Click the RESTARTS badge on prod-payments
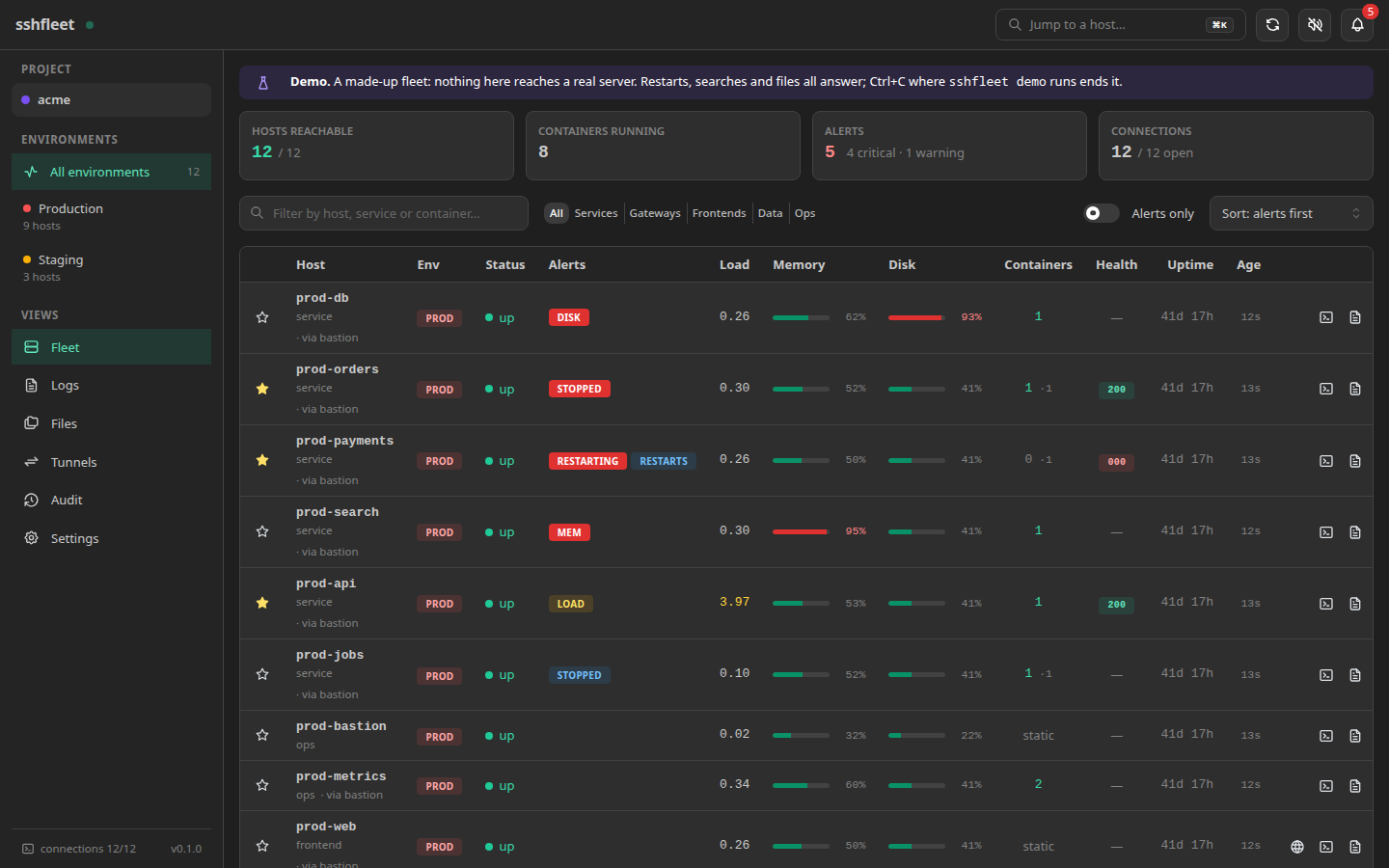 pos(664,461)
